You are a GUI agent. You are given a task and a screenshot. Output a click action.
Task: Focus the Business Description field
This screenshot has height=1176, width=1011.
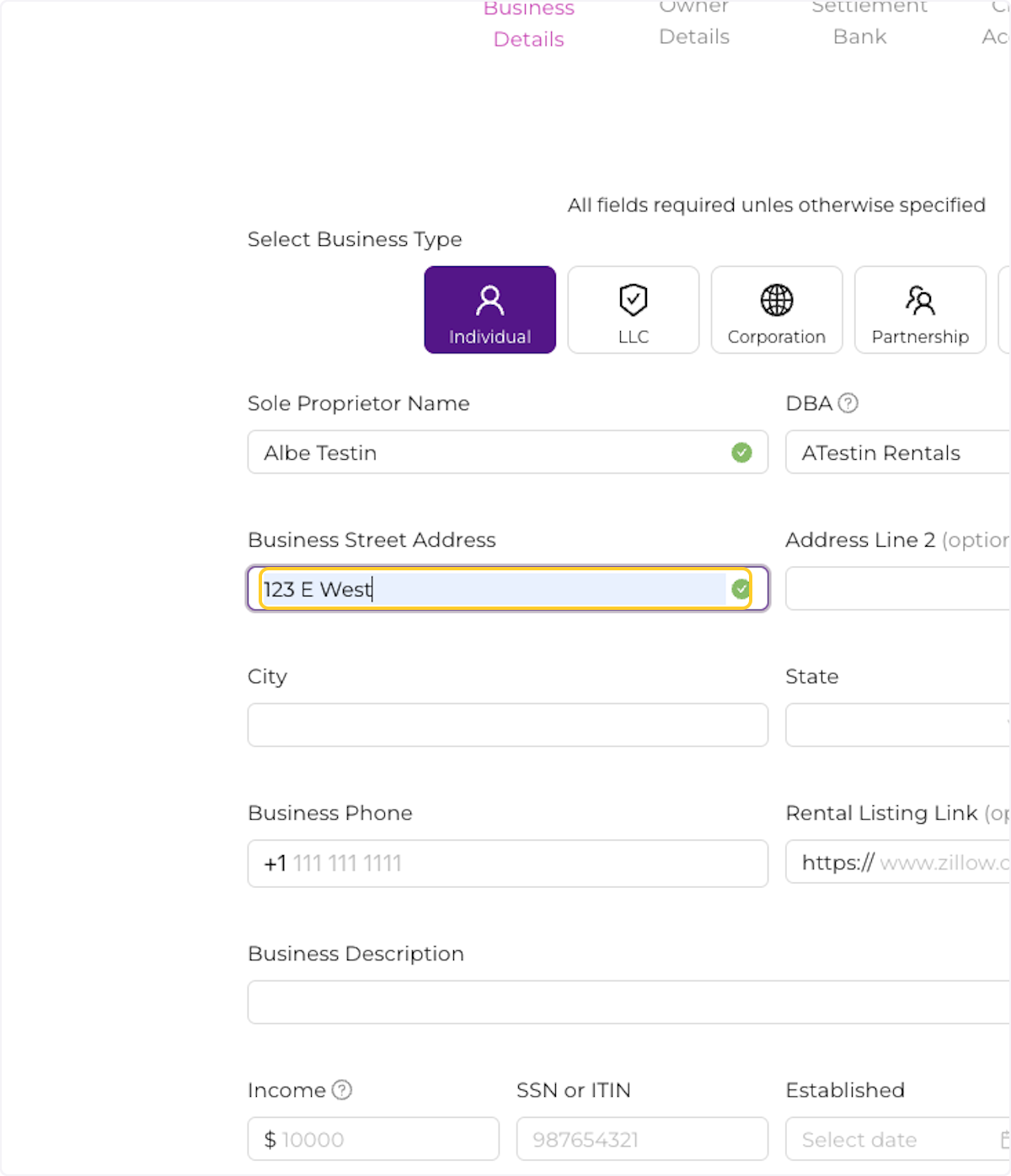pyautogui.click(x=629, y=1002)
